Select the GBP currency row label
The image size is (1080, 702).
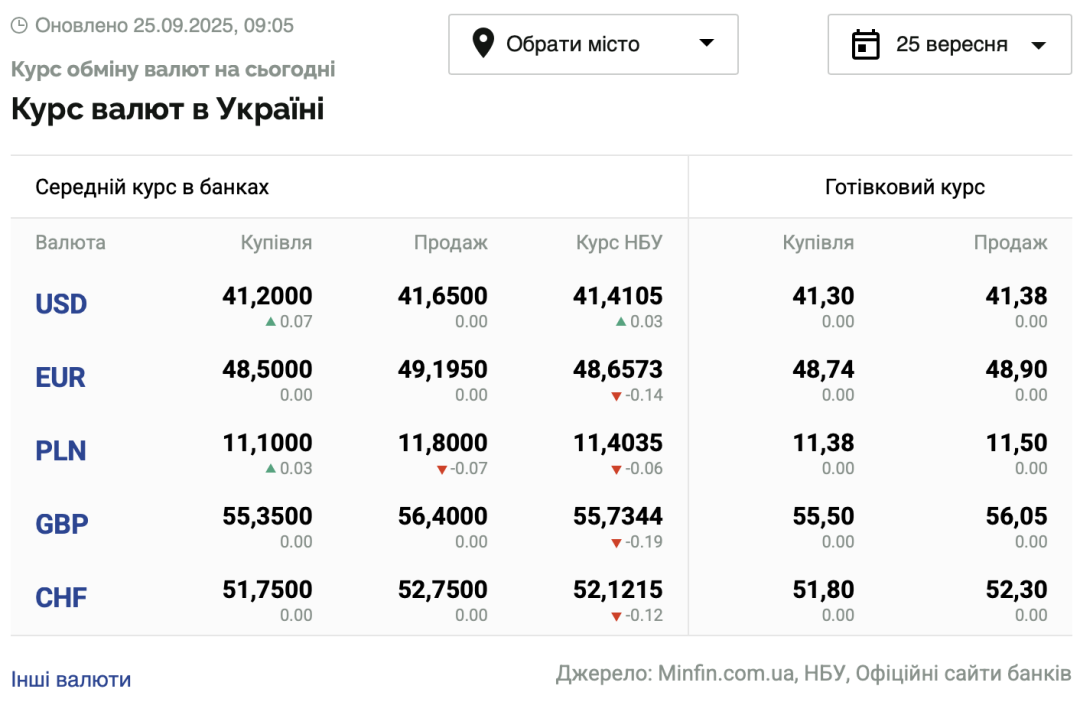pyautogui.click(x=62, y=524)
